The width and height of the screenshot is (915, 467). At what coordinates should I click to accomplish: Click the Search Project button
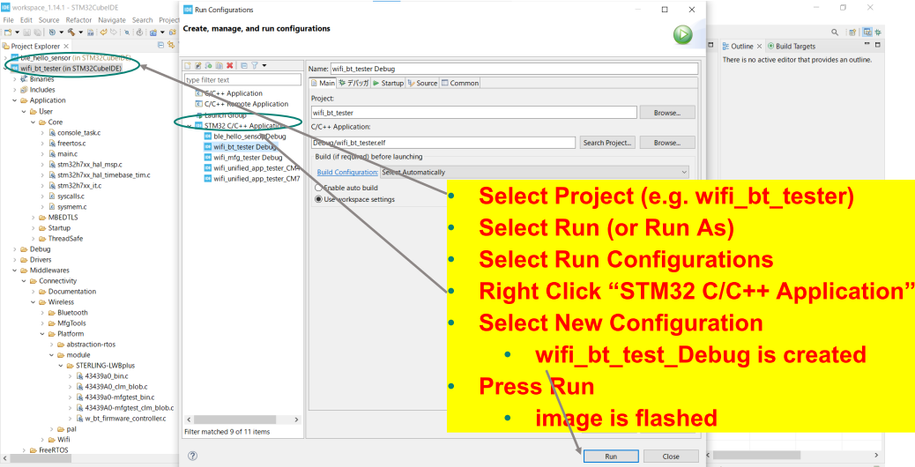click(607, 143)
